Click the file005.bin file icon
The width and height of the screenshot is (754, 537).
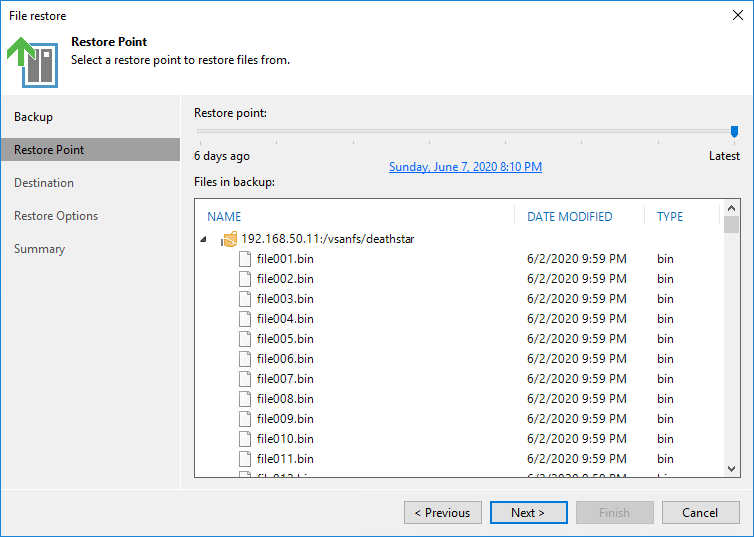click(245, 339)
